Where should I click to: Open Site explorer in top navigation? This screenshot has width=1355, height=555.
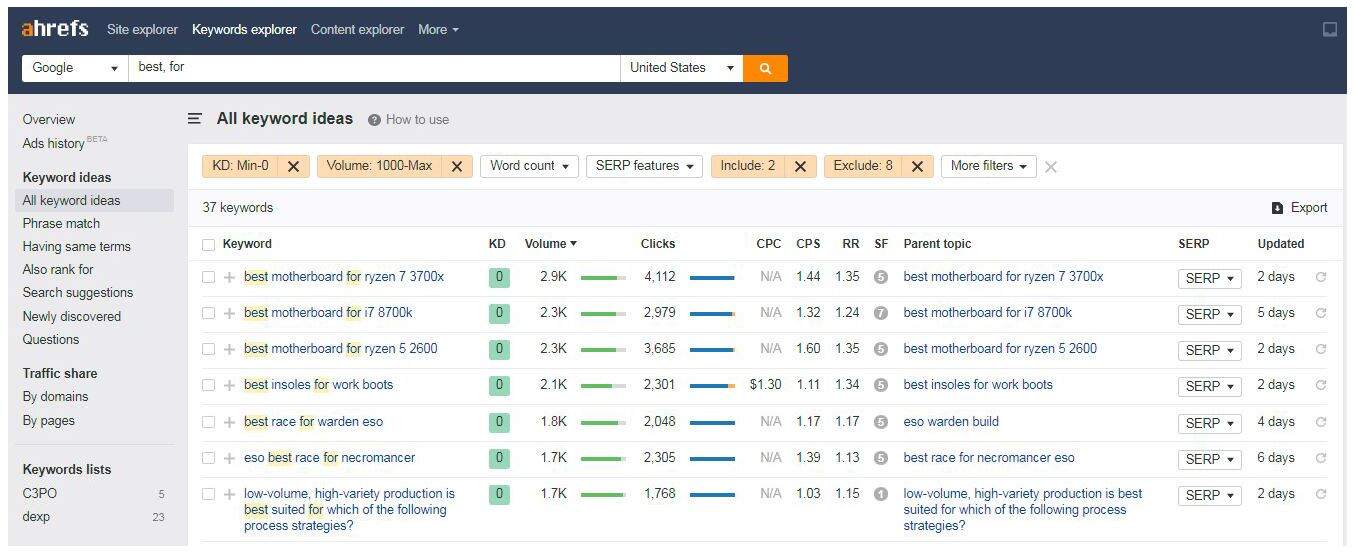[x=142, y=30]
